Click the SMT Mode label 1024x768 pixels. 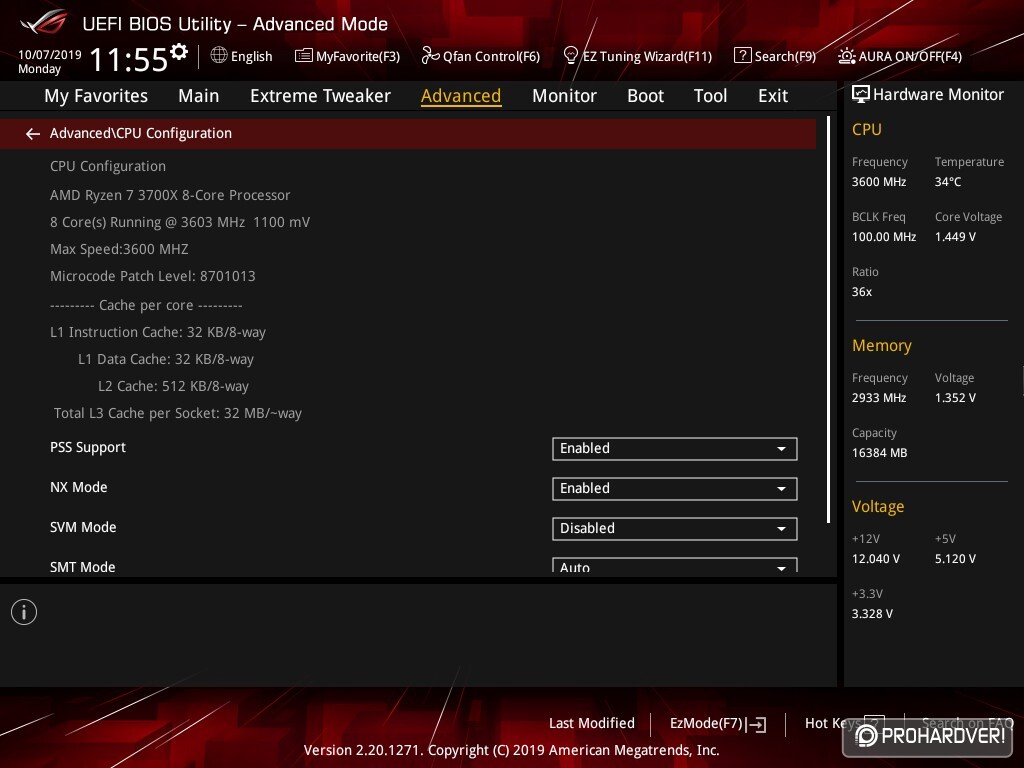pyautogui.click(x=82, y=567)
